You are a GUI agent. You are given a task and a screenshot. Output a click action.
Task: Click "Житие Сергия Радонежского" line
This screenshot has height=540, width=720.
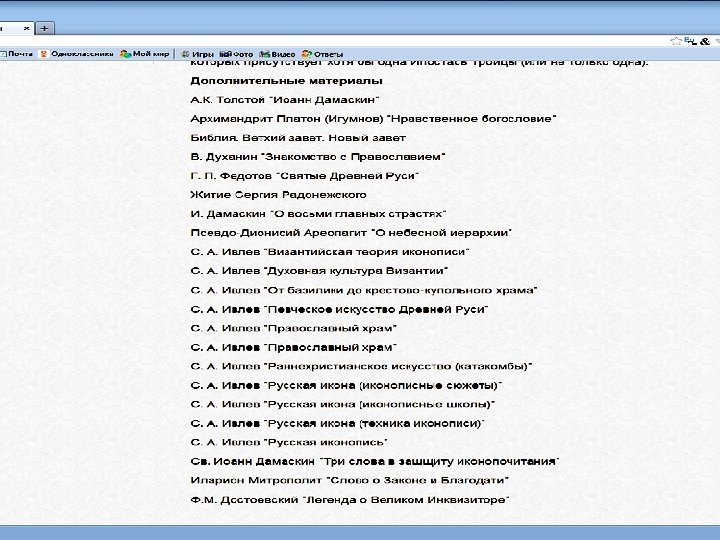pyautogui.click(x=278, y=195)
